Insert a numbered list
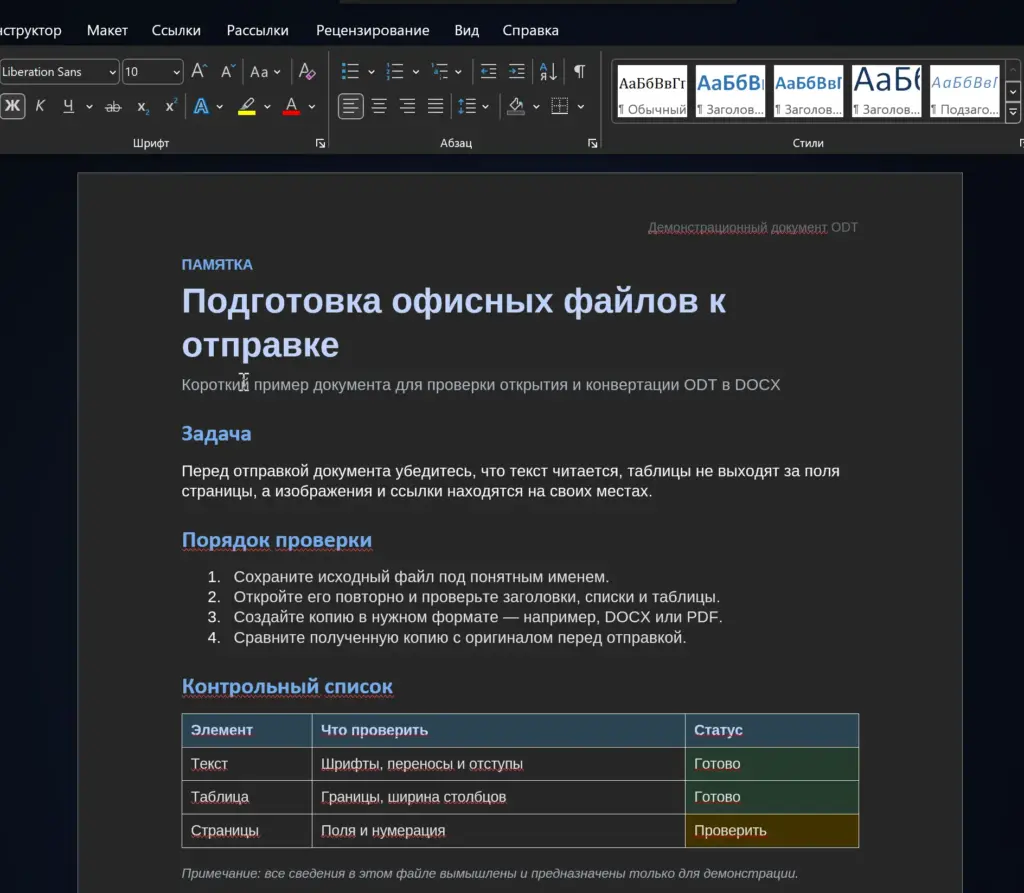1024x893 pixels. (394, 71)
